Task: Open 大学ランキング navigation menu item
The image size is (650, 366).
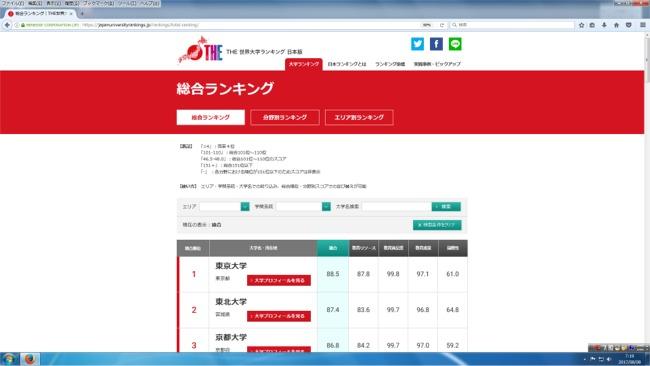Action: (x=304, y=64)
